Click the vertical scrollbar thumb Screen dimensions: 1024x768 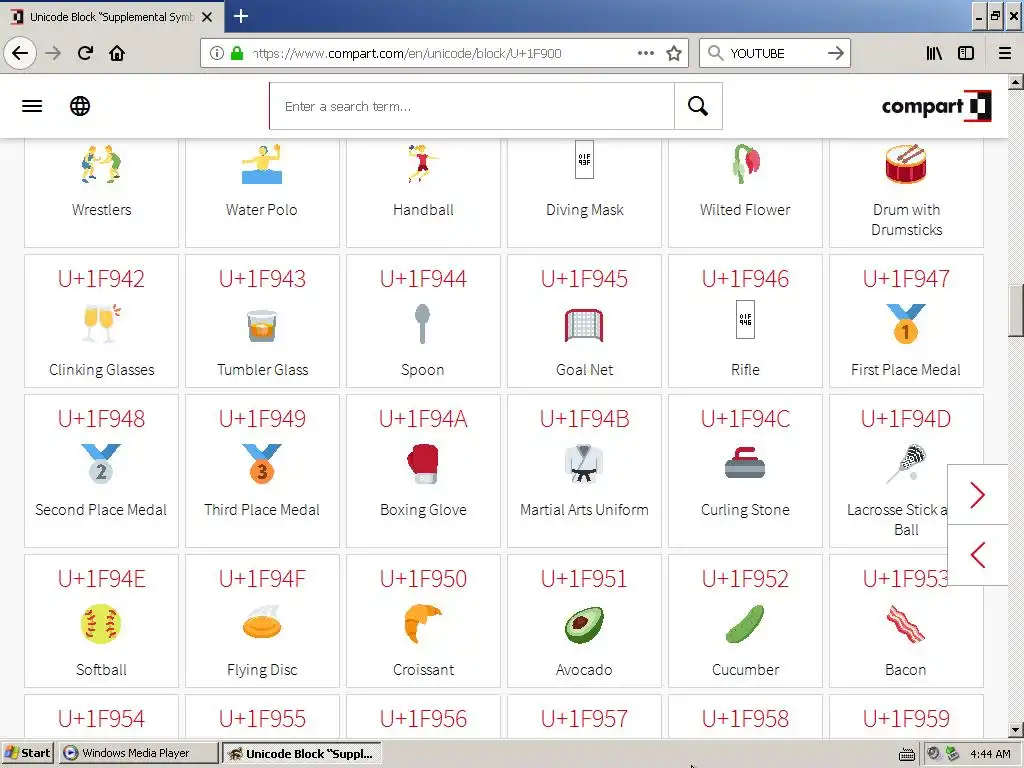click(x=1016, y=311)
